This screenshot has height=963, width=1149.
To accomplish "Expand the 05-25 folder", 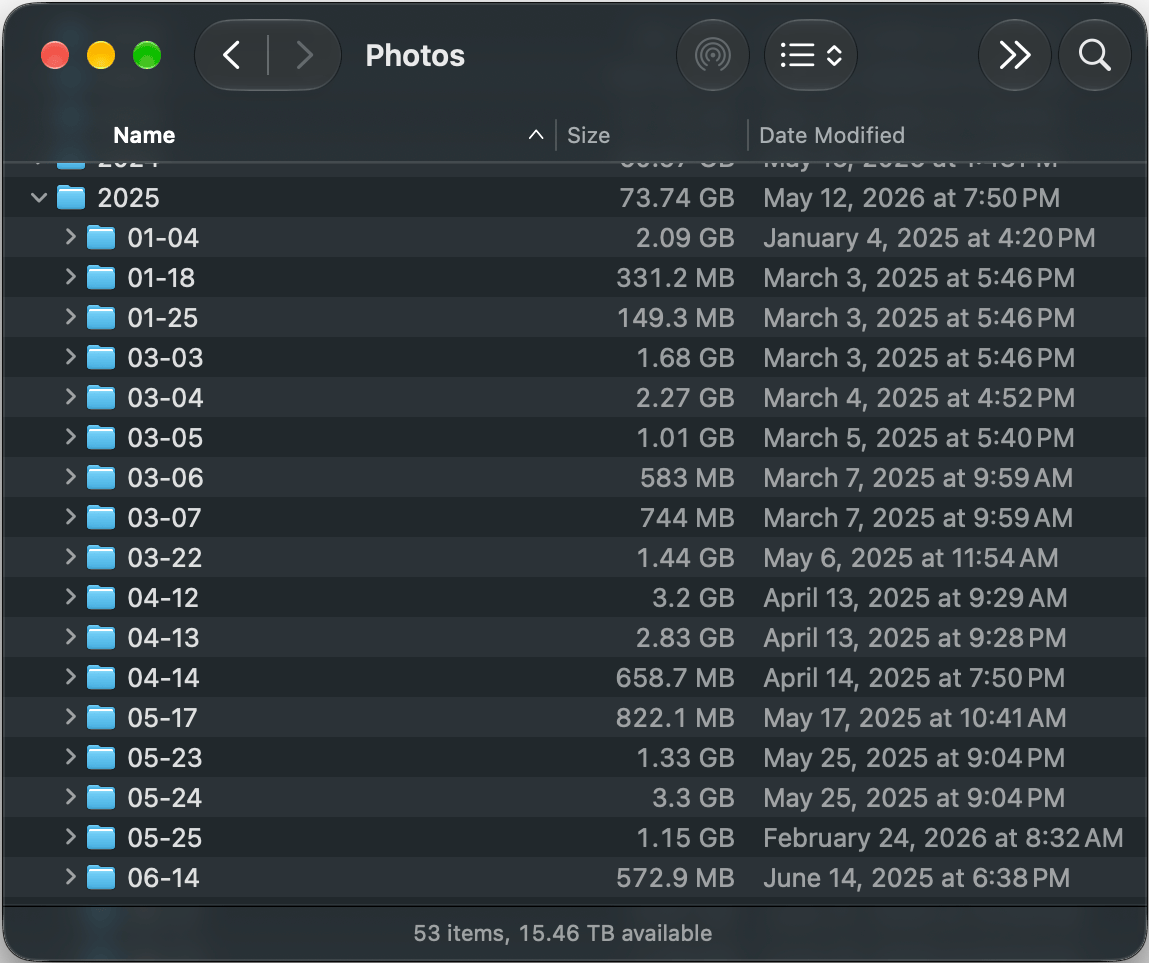I will click(70, 836).
